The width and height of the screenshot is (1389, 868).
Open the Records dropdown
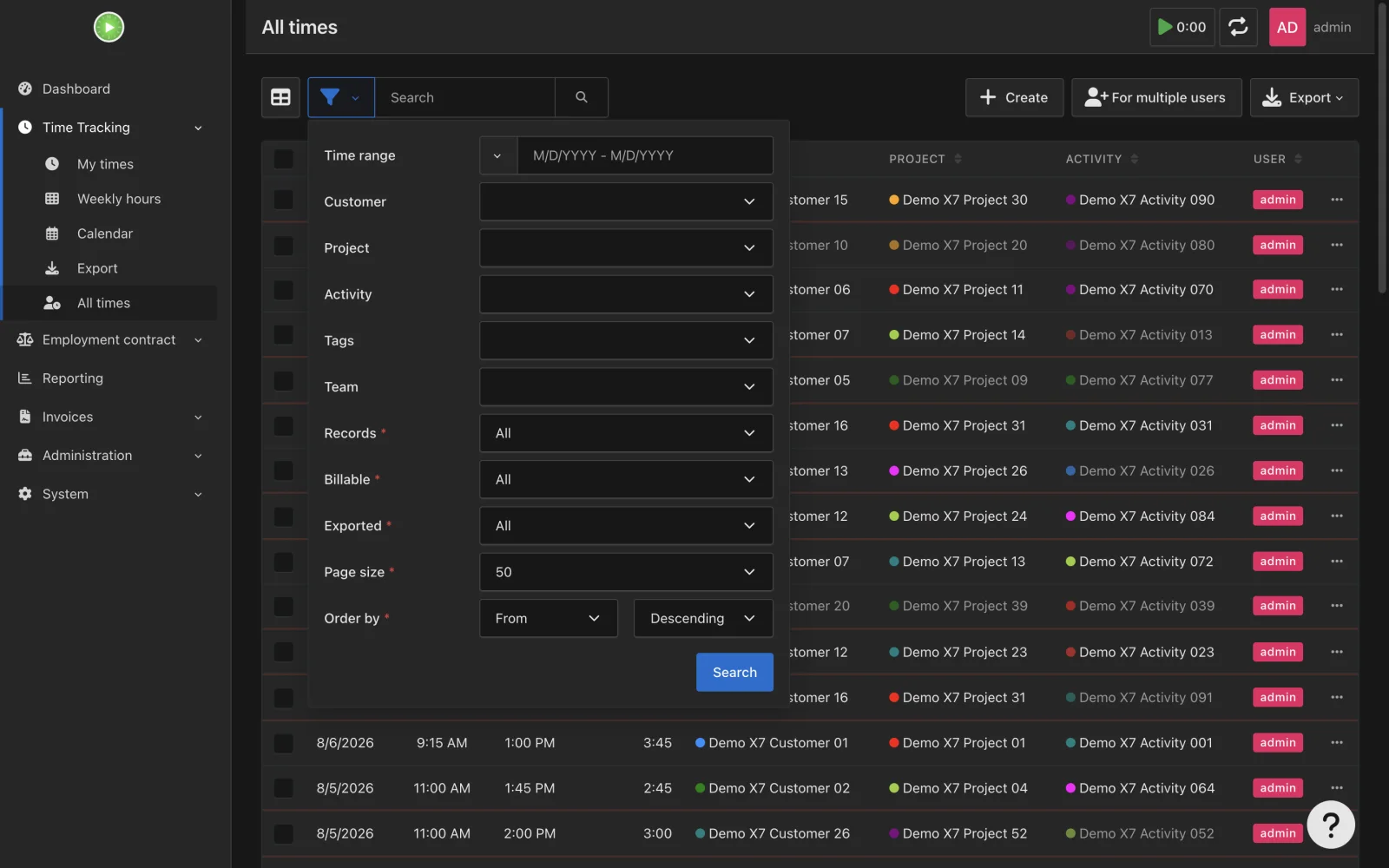[x=626, y=433]
